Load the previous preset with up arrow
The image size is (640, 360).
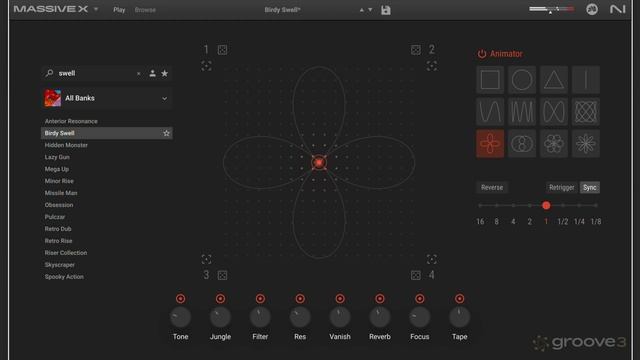pyautogui.click(x=362, y=10)
